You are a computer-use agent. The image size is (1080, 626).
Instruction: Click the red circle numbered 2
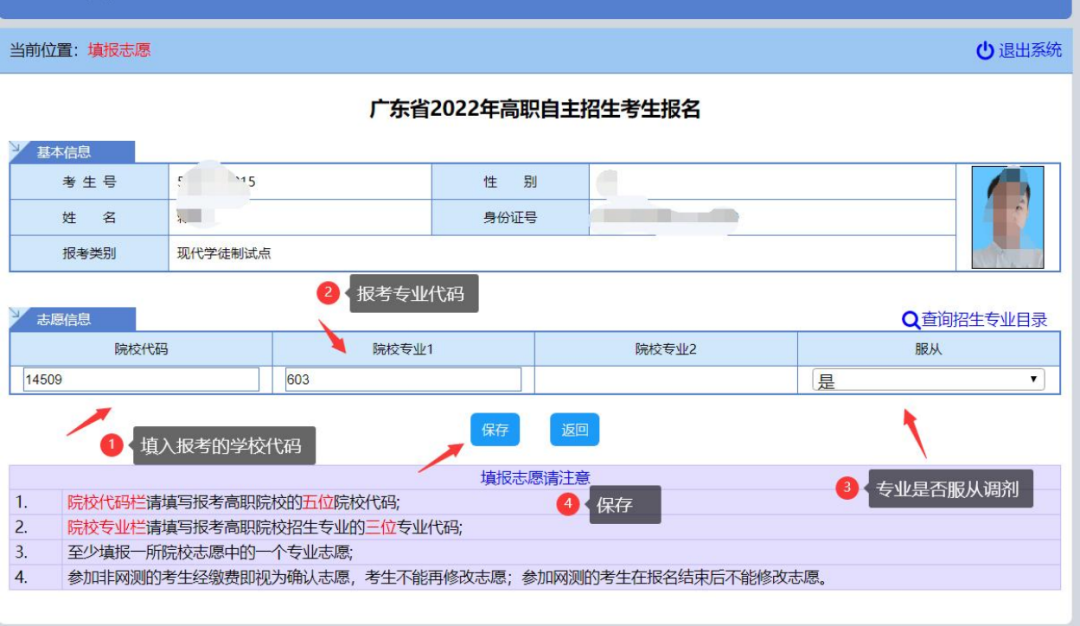(x=327, y=294)
